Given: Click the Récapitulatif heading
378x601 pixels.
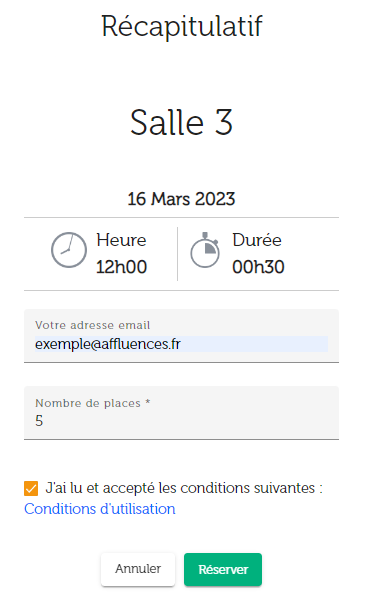Looking at the screenshot, I should click(x=182, y=26).
